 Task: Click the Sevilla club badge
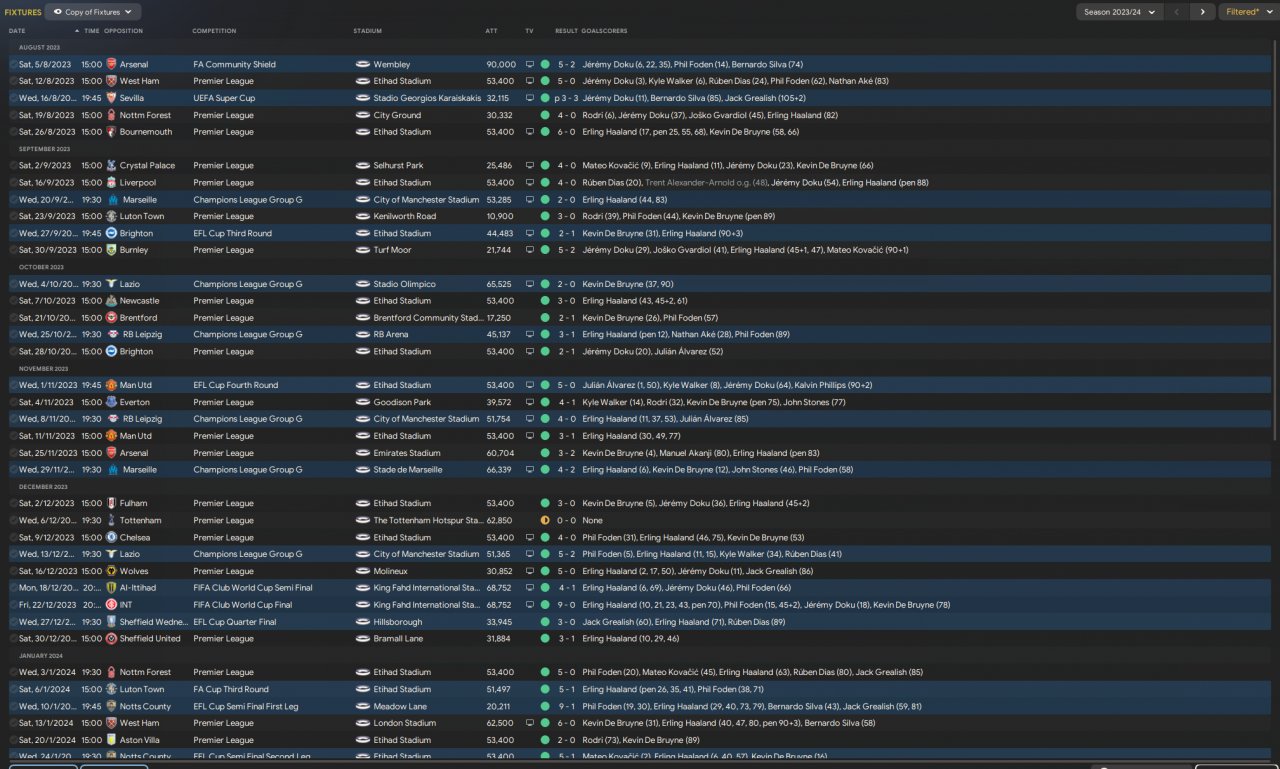click(111, 98)
